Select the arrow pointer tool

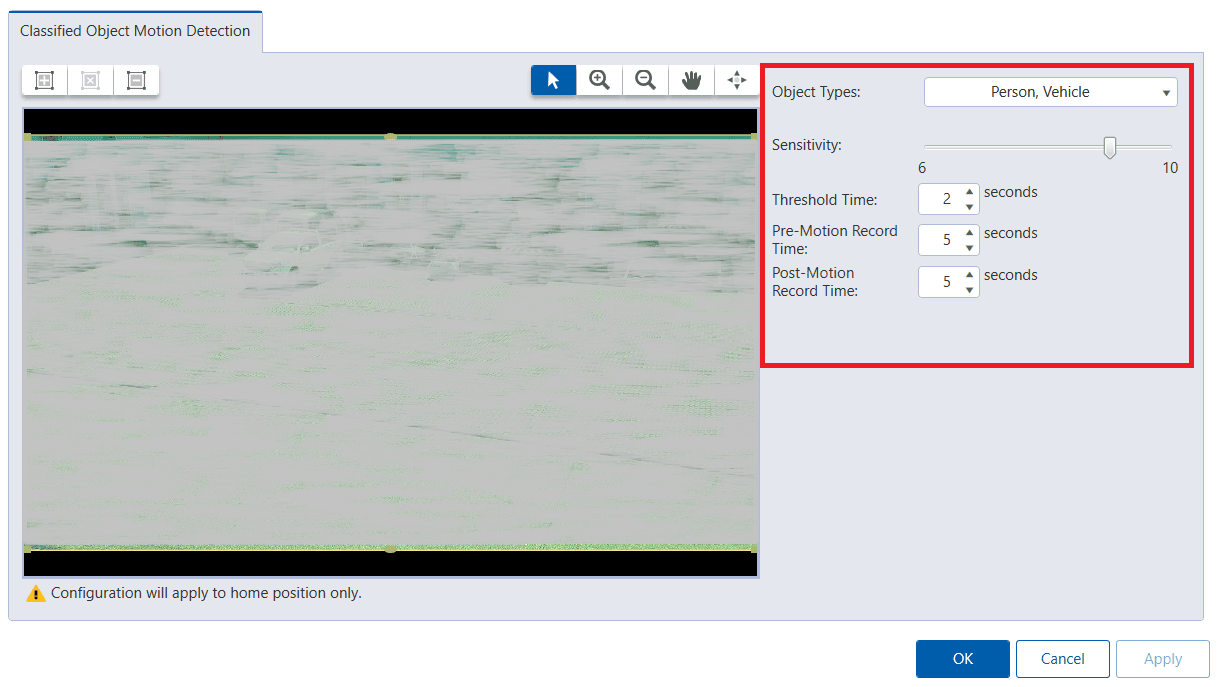[x=552, y=80]
